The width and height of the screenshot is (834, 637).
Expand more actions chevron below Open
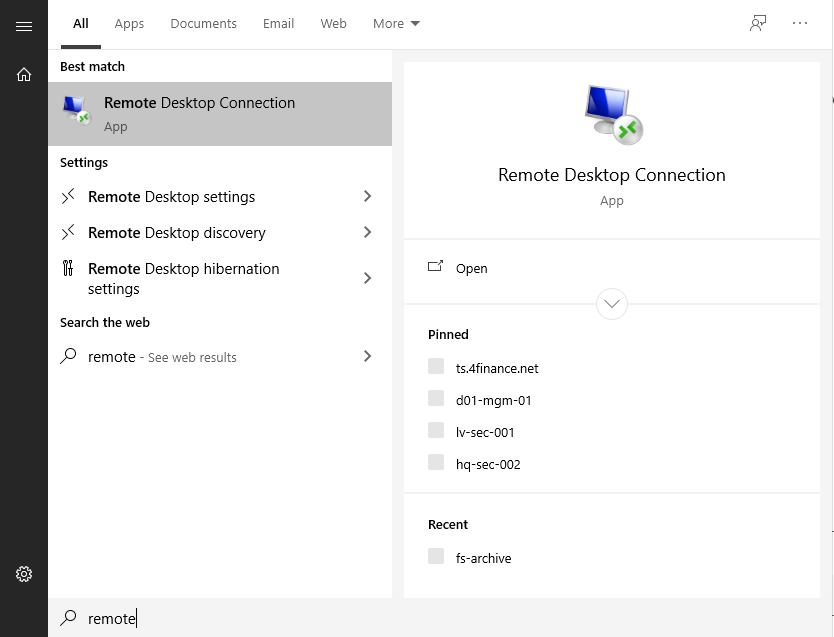click(x=612, y=304)
